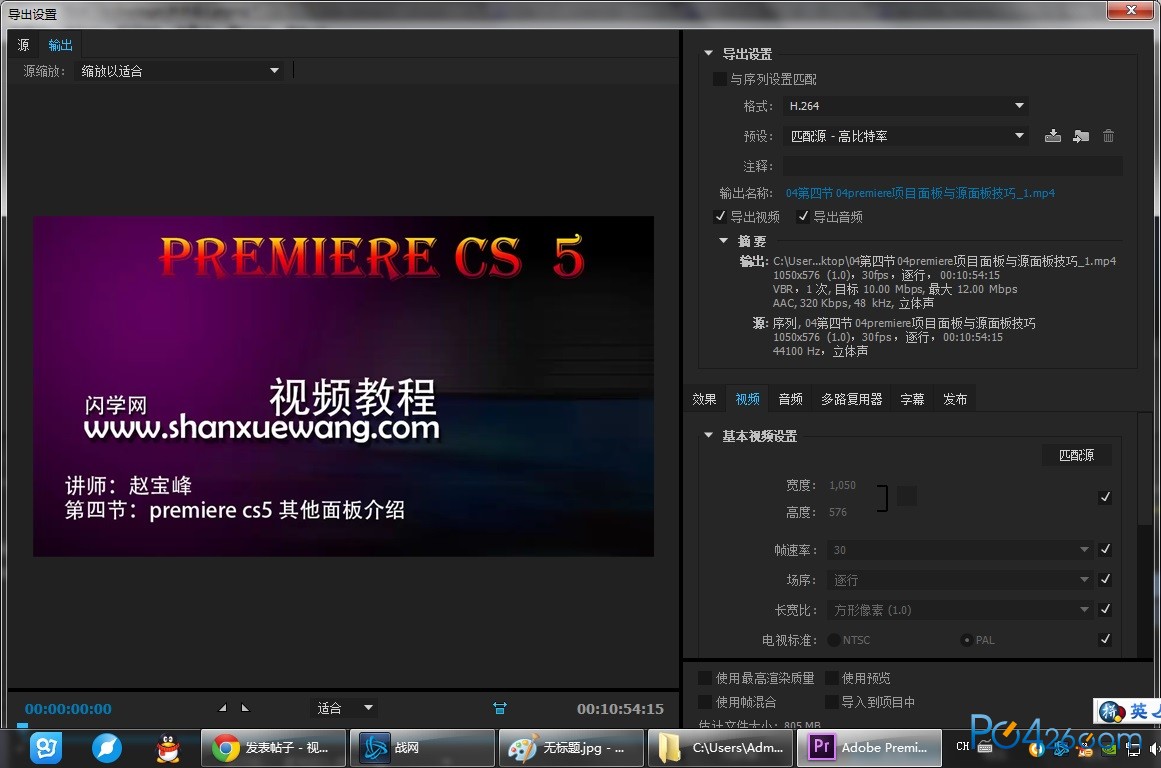1161x768 pixels.
Task: Open the Sogou browser taskbar icon
Action: point(107,748)
